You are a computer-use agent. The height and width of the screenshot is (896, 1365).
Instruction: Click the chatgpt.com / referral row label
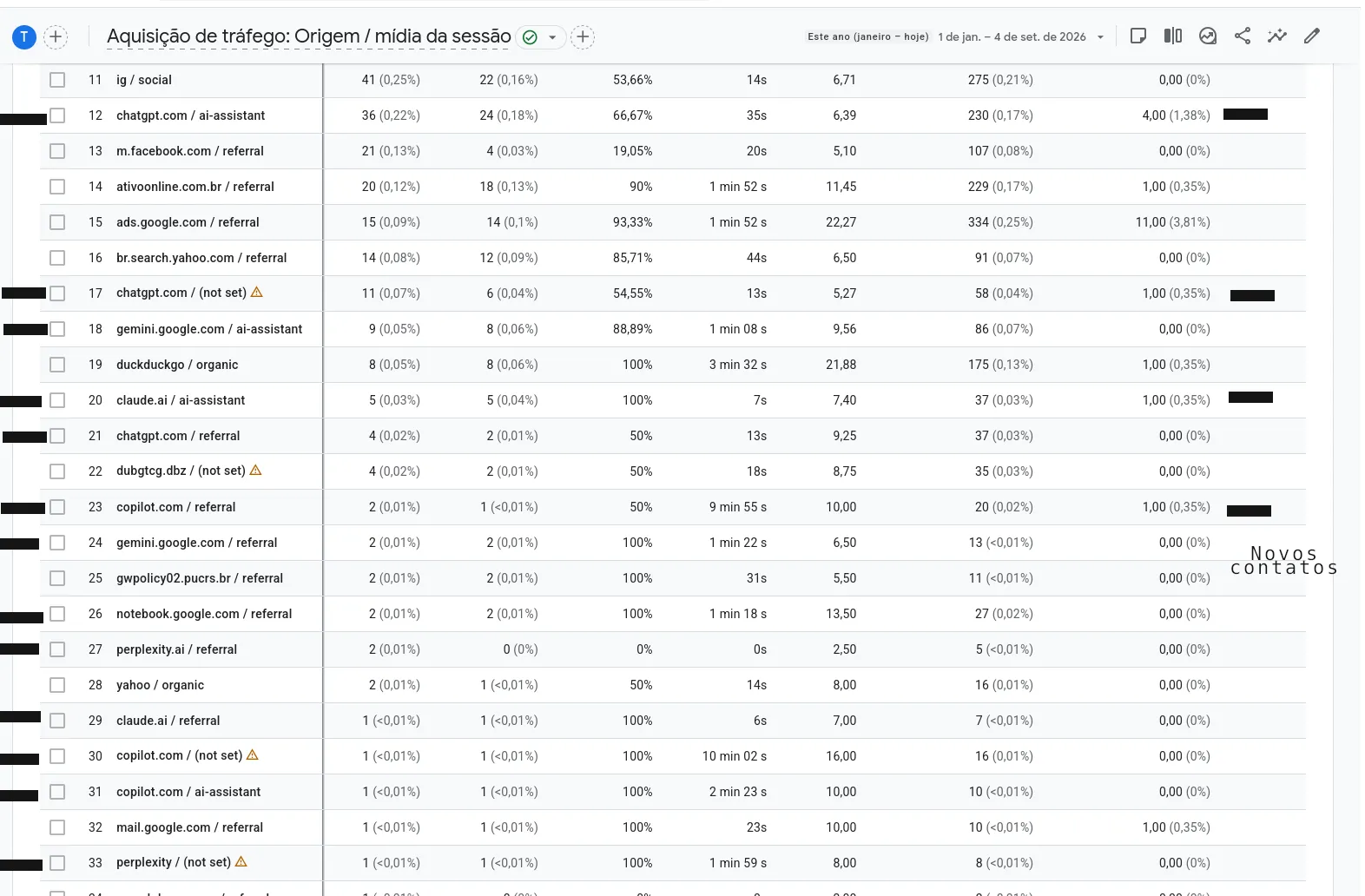coord(178,436)
